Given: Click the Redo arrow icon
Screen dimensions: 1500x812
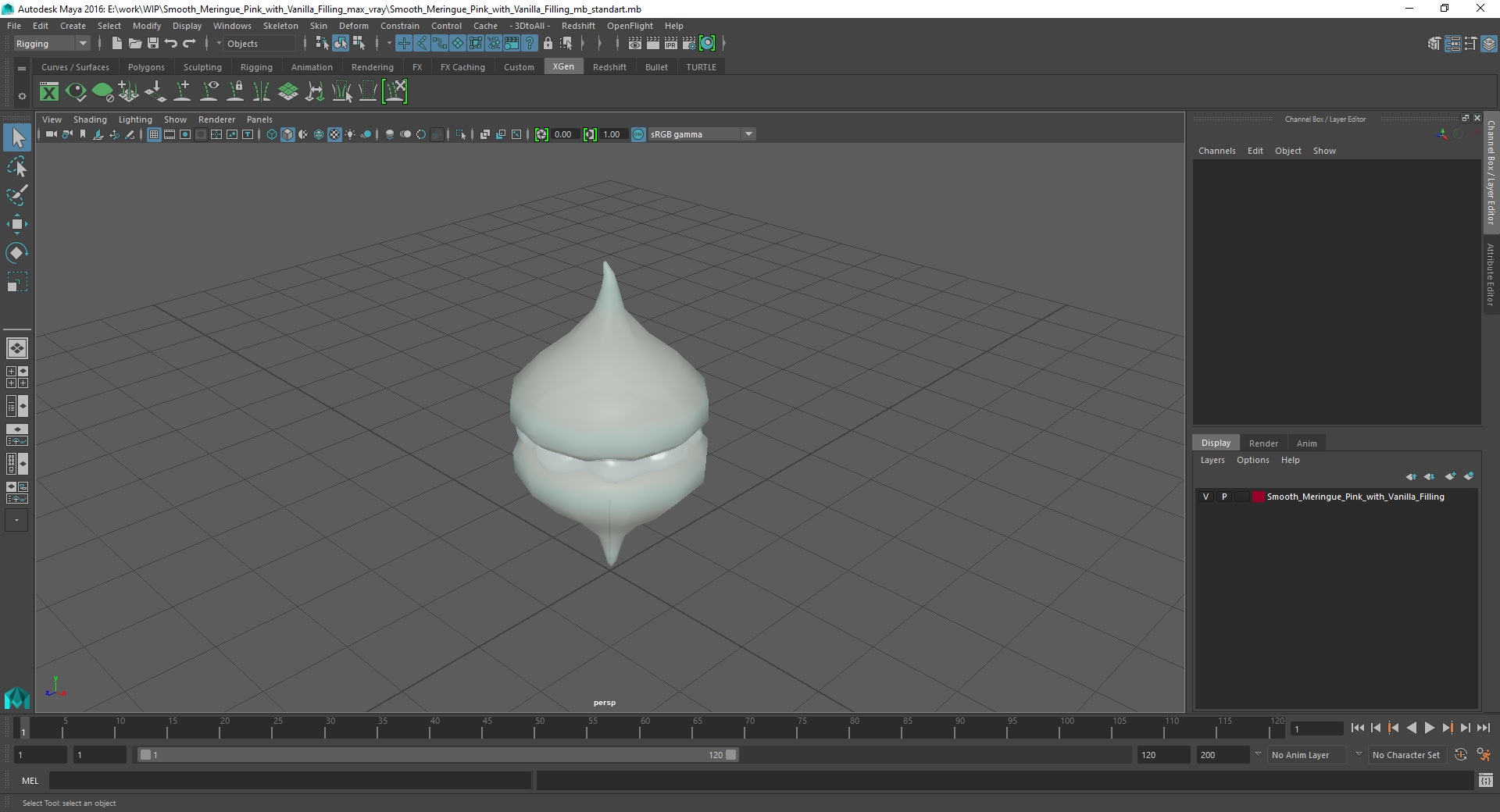Looking at the screenshot, I should coord(189,44).
